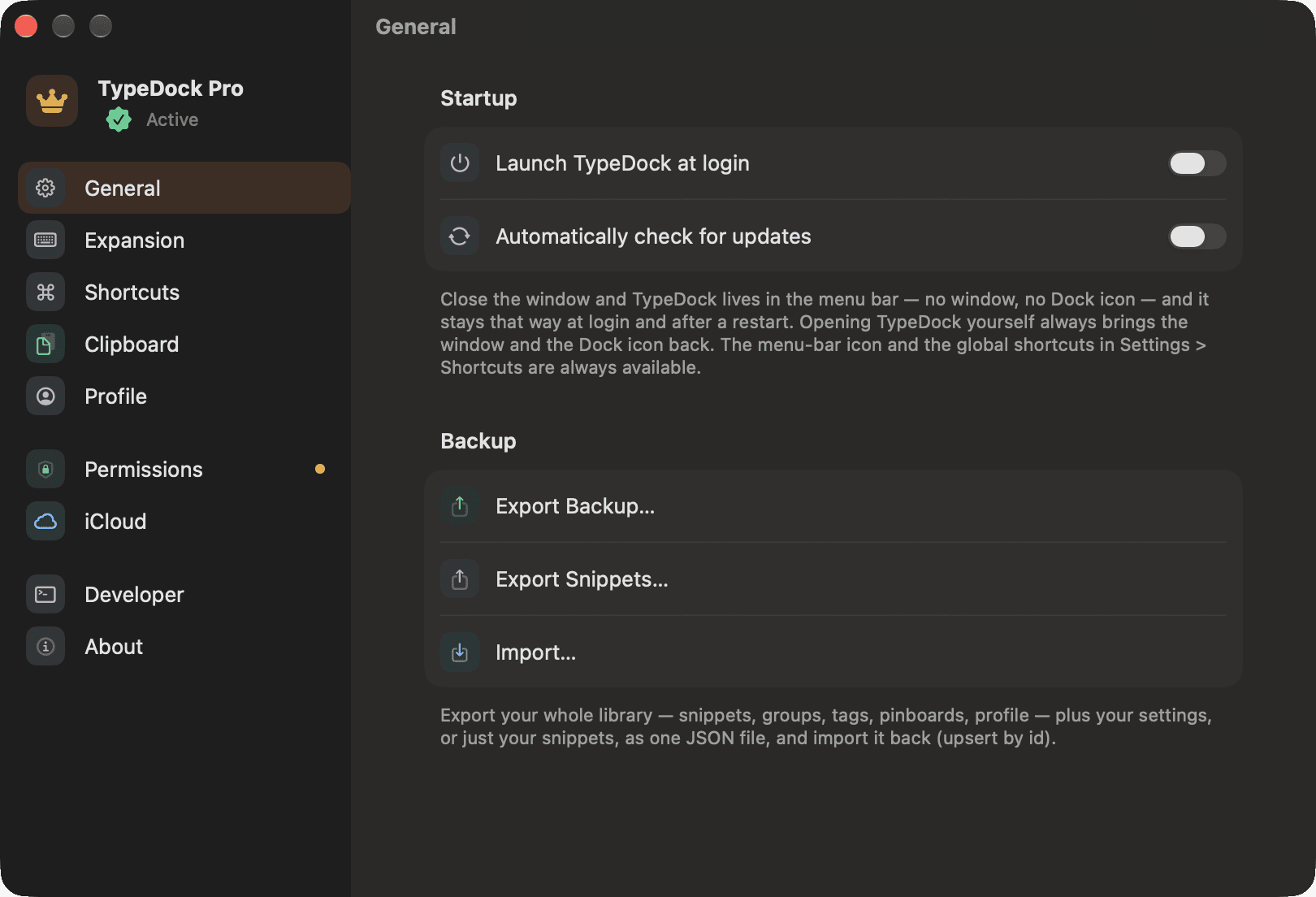This screenshot has height=897, width=1316.
Task: Toggle Automatically check for updates switch
Action: click(1197, 236)
